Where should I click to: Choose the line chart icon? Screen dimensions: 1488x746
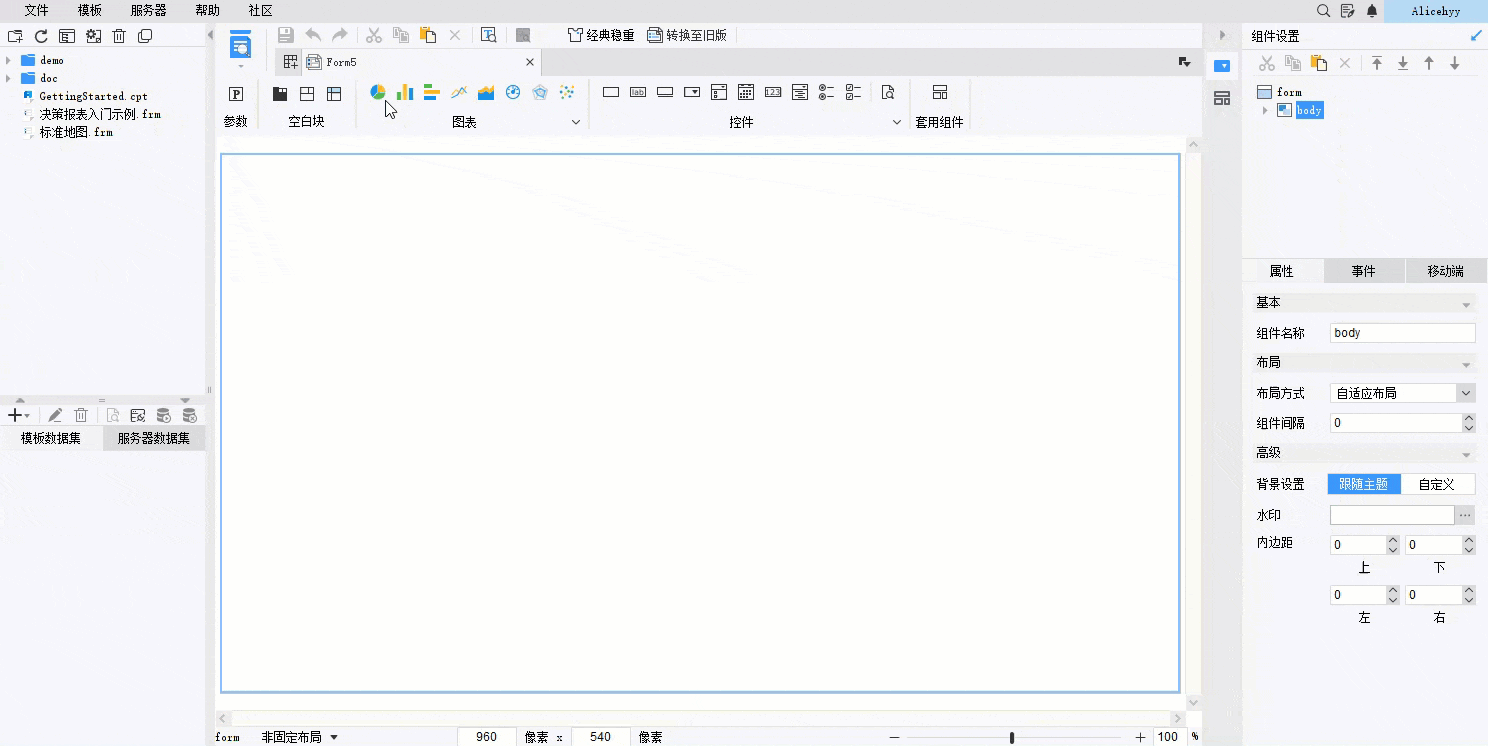[459, 92]
